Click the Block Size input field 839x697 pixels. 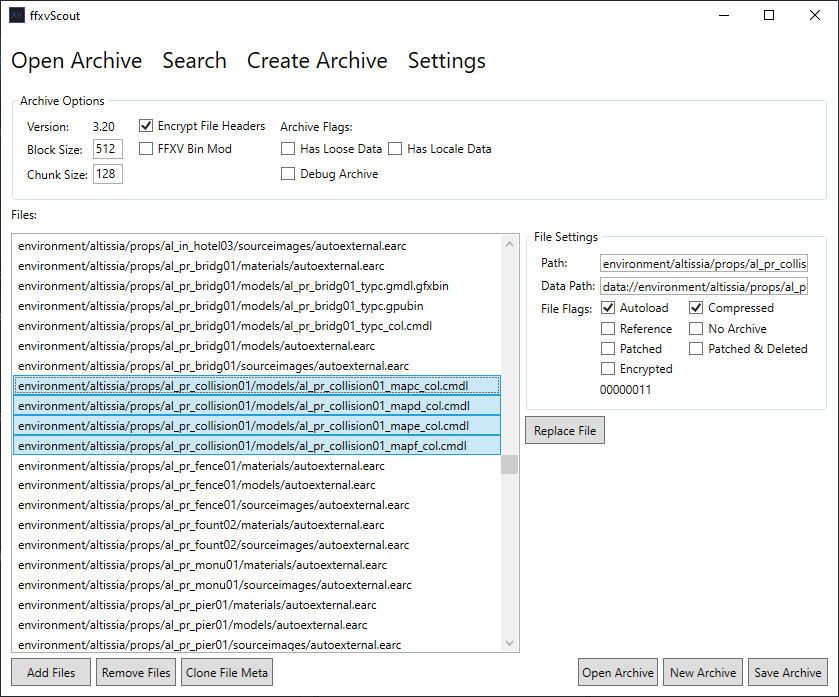[x=107, y=149]
